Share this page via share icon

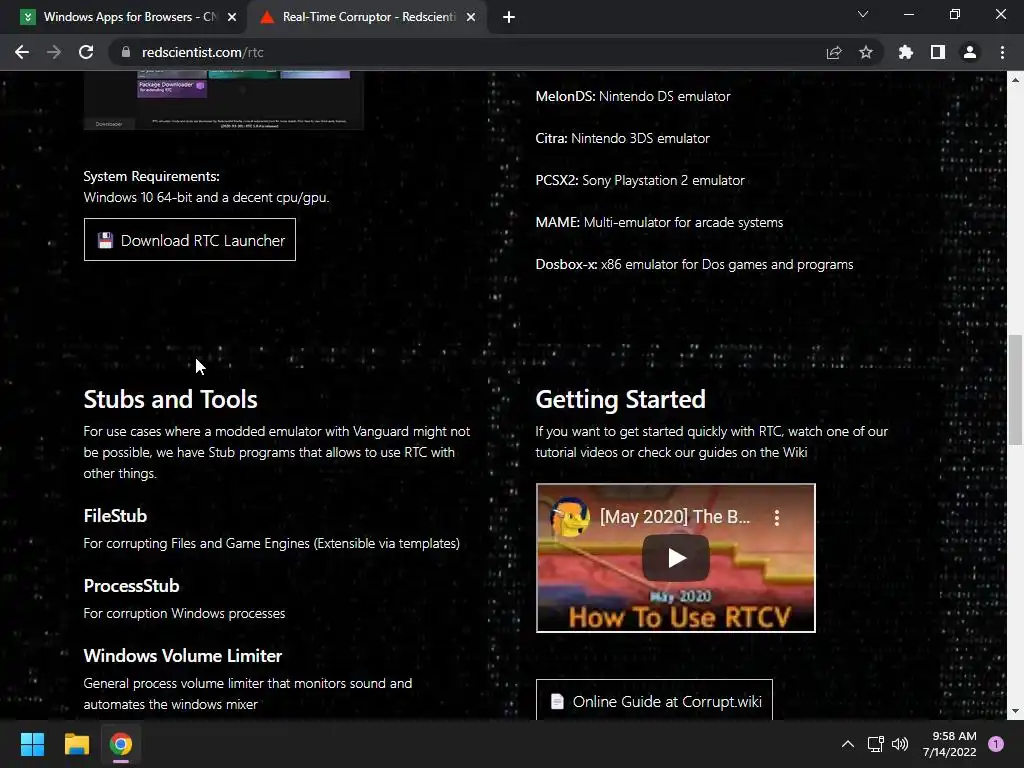pos(834,52)
